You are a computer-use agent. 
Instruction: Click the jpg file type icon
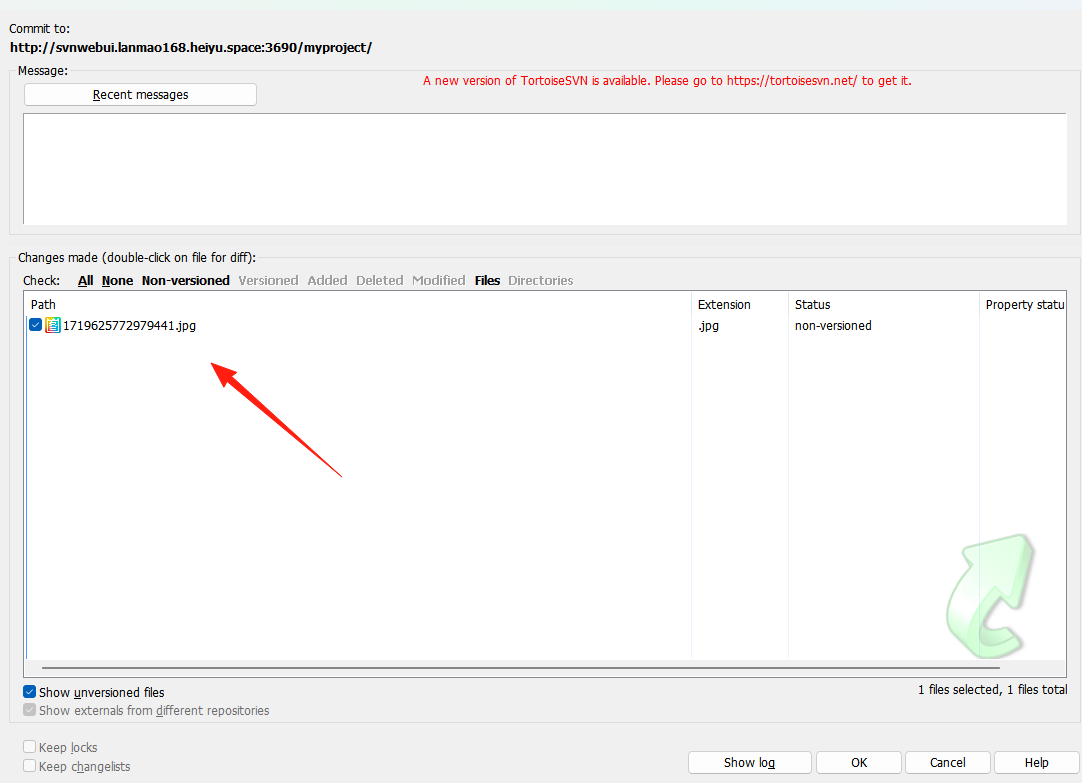pyautogui.click(x=52, y=325)
